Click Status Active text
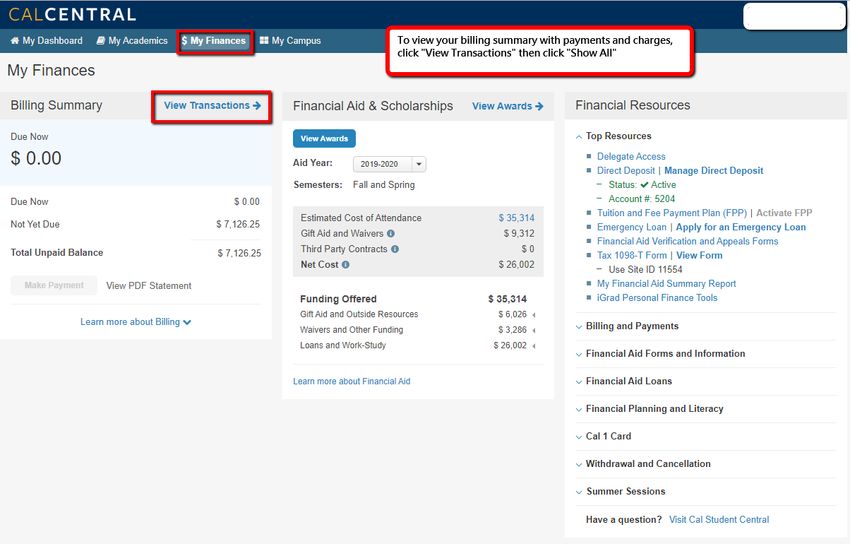Viewport: 850px width, 544px height. 642,185
